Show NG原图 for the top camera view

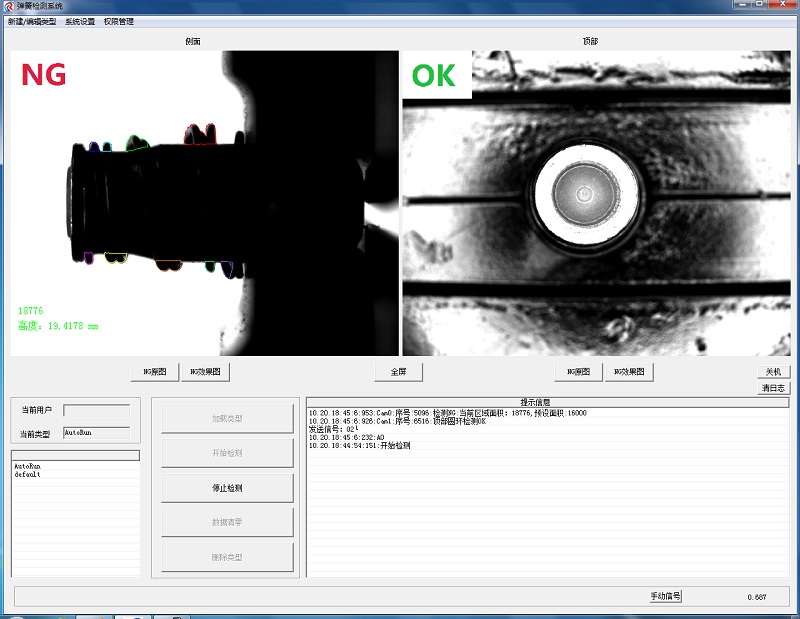(579, 372)
